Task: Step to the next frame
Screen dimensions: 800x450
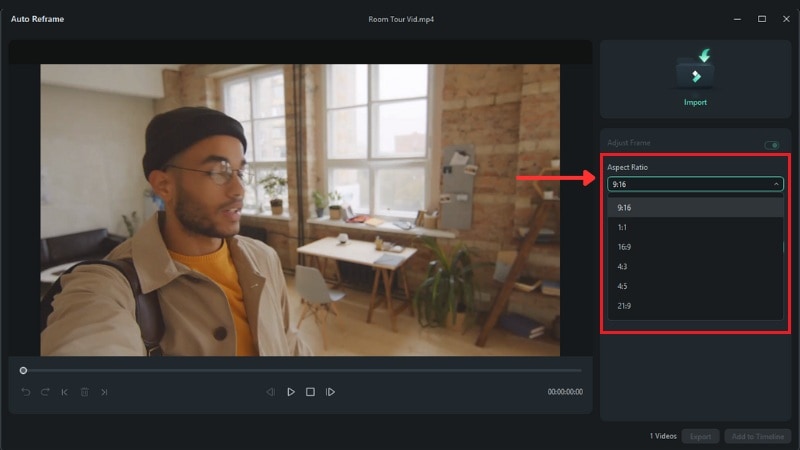Action: tap(330, 392)
